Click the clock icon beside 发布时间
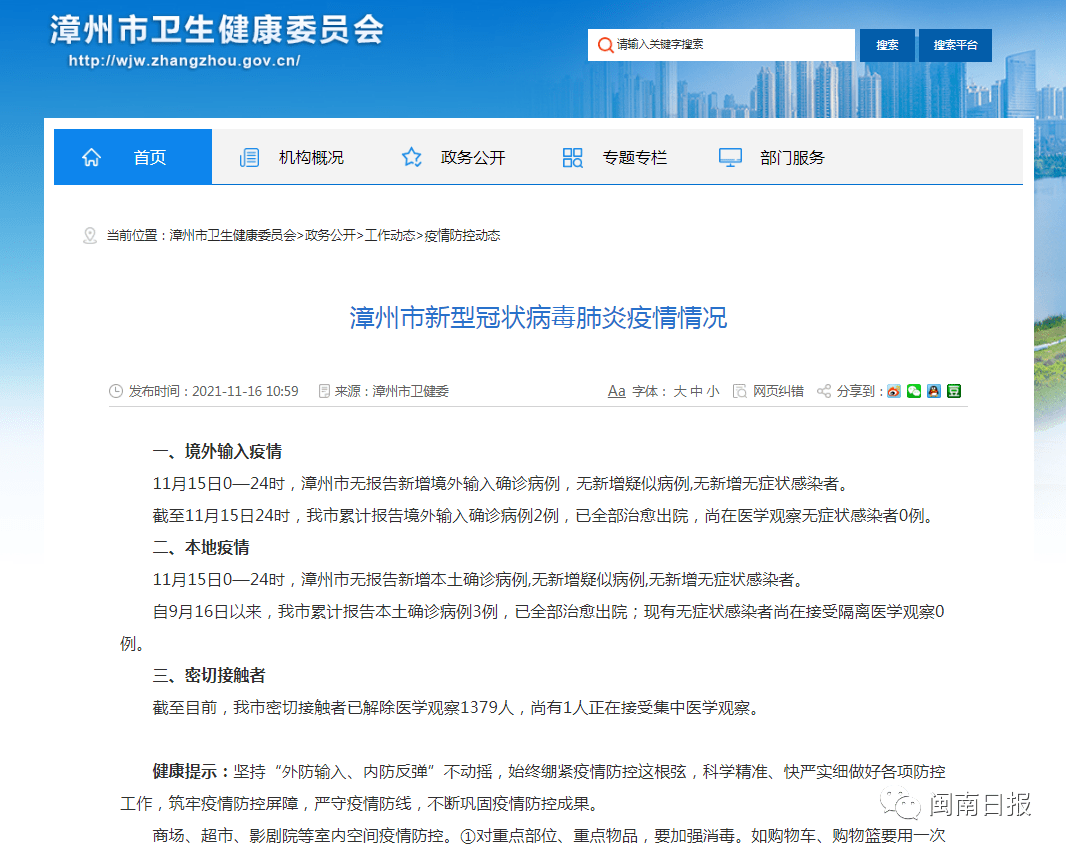1066x851 pixels. pos(116,391)
